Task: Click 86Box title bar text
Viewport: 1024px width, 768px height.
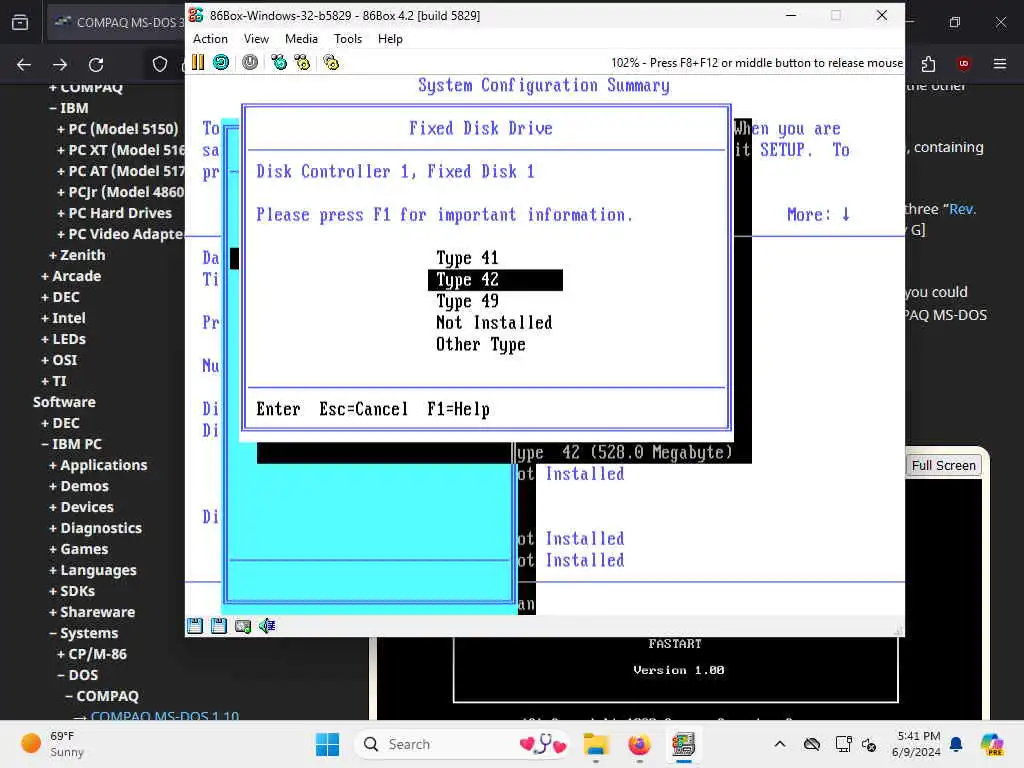Action: (x=345, y=15)
